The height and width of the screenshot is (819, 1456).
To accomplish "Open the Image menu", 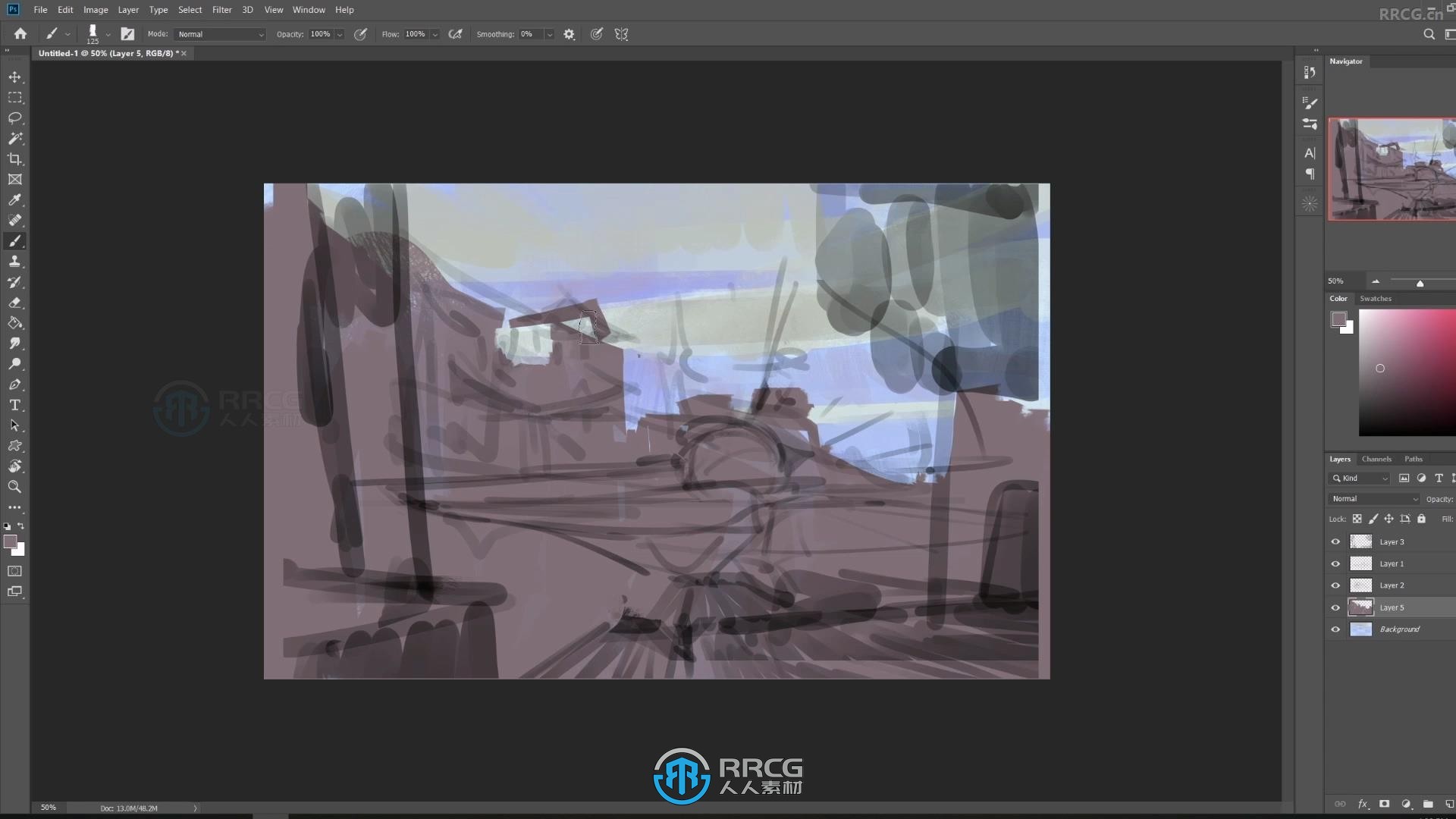I will point(96,10).
